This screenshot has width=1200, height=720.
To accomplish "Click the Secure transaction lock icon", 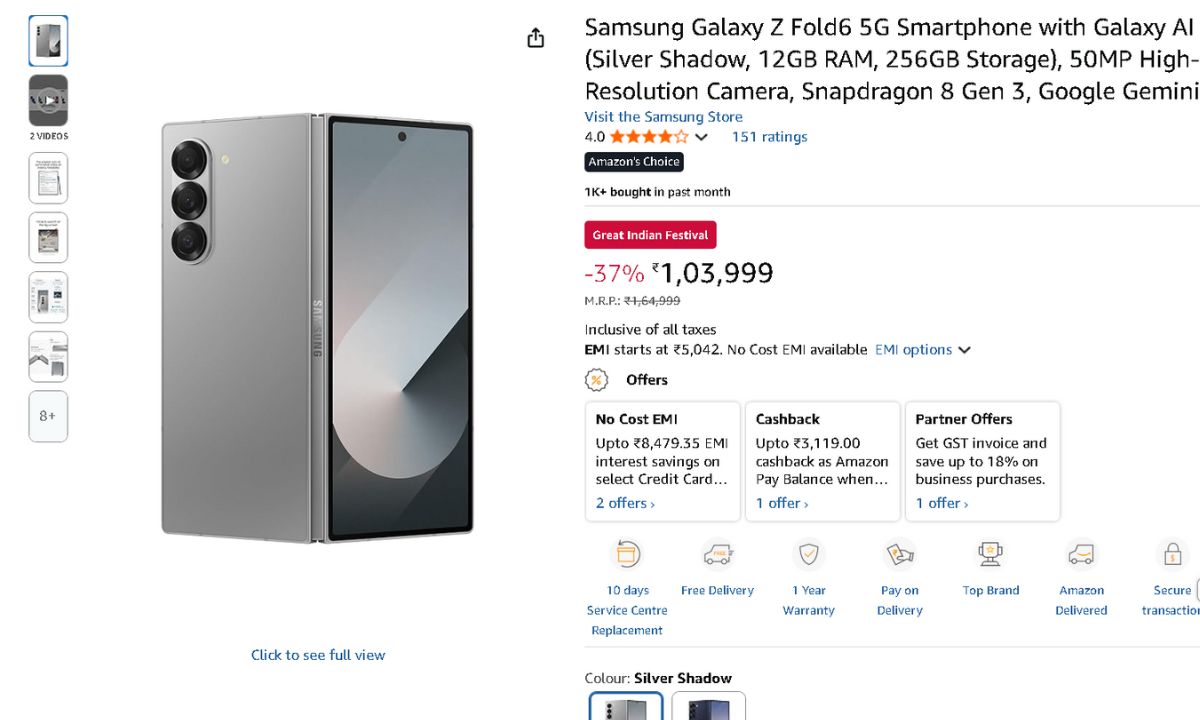I will point(1171,554).
